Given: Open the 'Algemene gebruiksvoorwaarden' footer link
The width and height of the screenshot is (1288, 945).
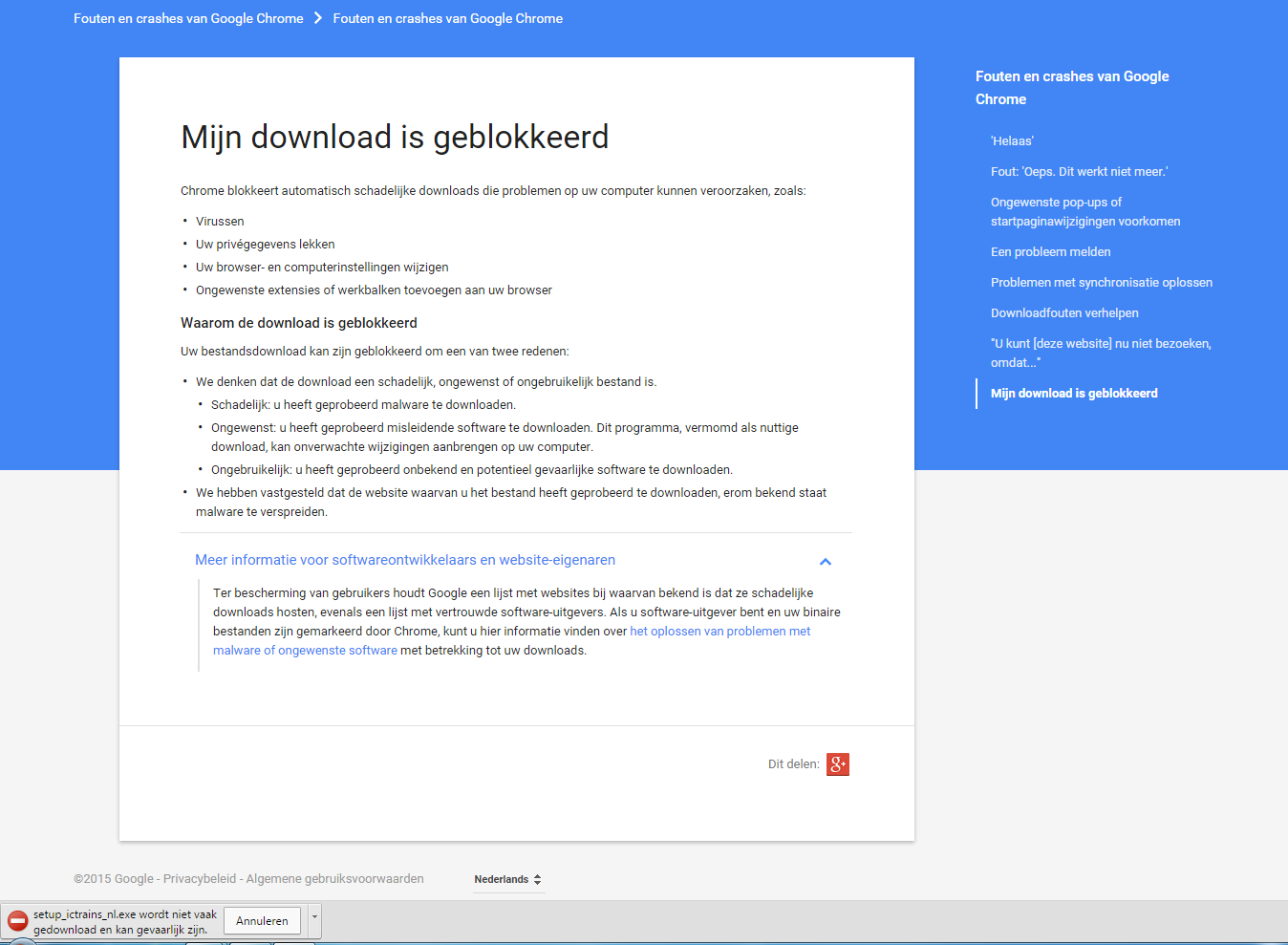Looking at the screenshot, I should pos(335,879).
